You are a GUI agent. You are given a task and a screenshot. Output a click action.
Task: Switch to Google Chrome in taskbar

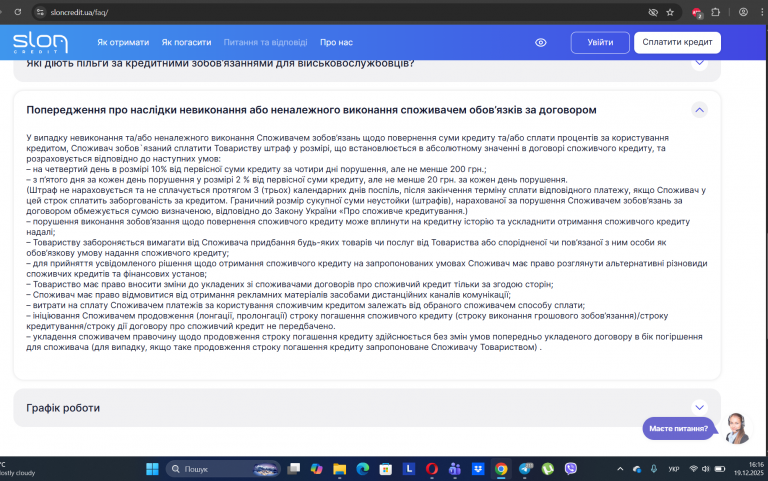(x=501, y=469)
